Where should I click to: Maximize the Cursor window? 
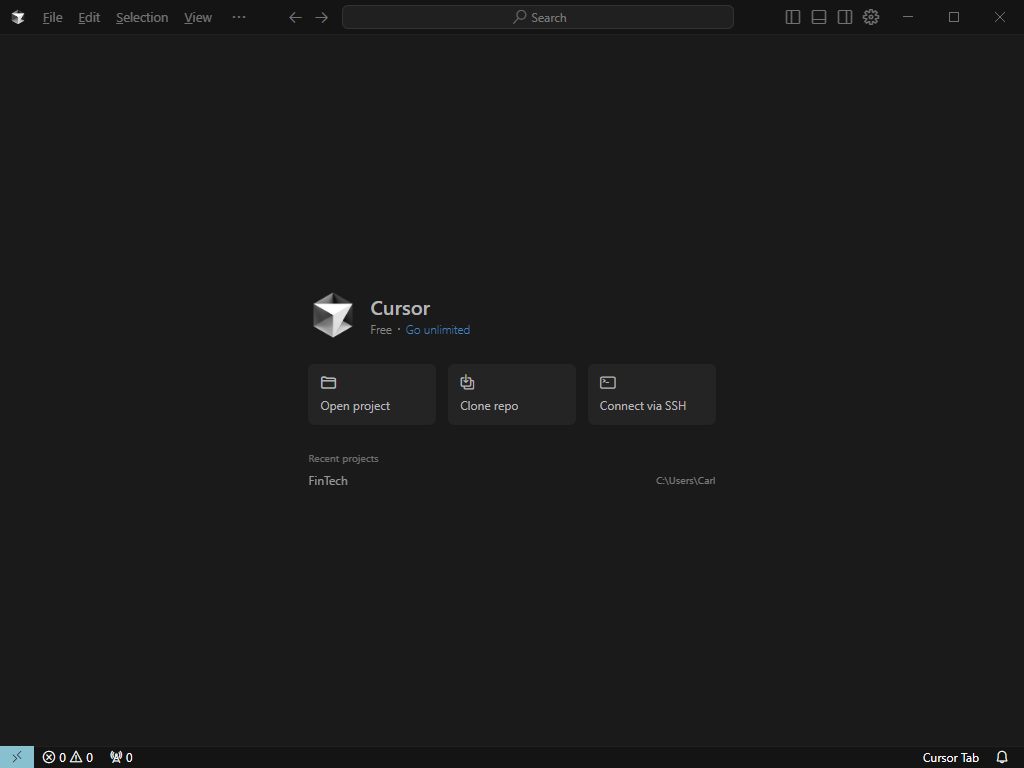click(x=954, y=17)
